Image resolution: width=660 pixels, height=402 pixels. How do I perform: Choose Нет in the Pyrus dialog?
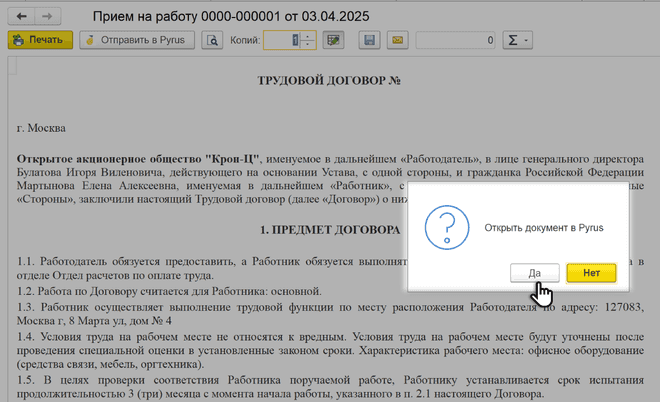590,272
